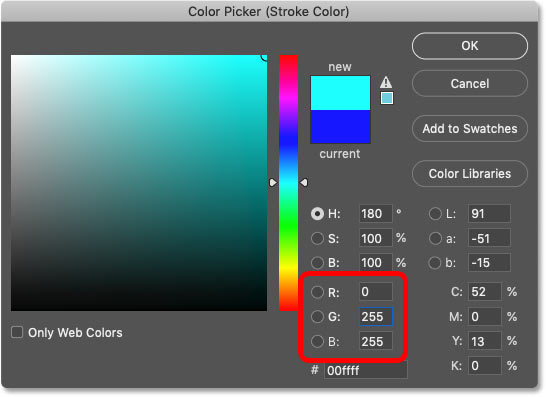Select the S saturation radio button
The width and height of the screenshot is (546, 397).
pyautogui.click(x=317, y=239)
